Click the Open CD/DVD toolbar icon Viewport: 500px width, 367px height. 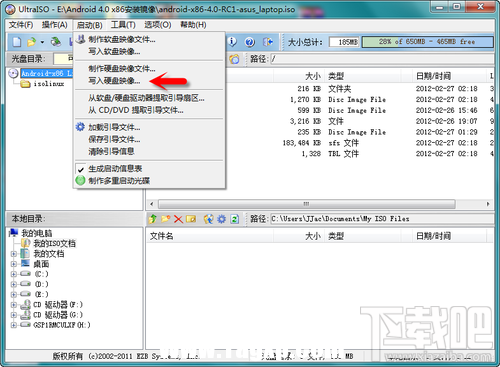point(56,42)
